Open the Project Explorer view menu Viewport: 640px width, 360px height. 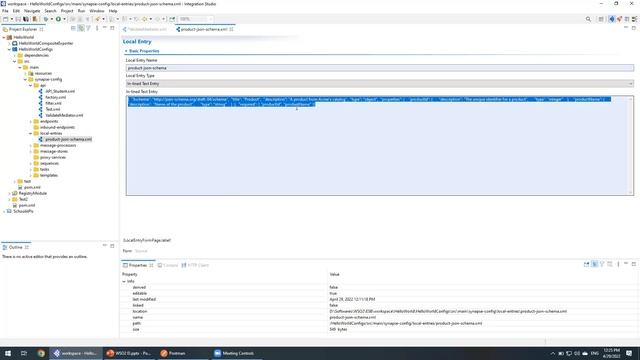pyautogui.click(x=97, y=28)
